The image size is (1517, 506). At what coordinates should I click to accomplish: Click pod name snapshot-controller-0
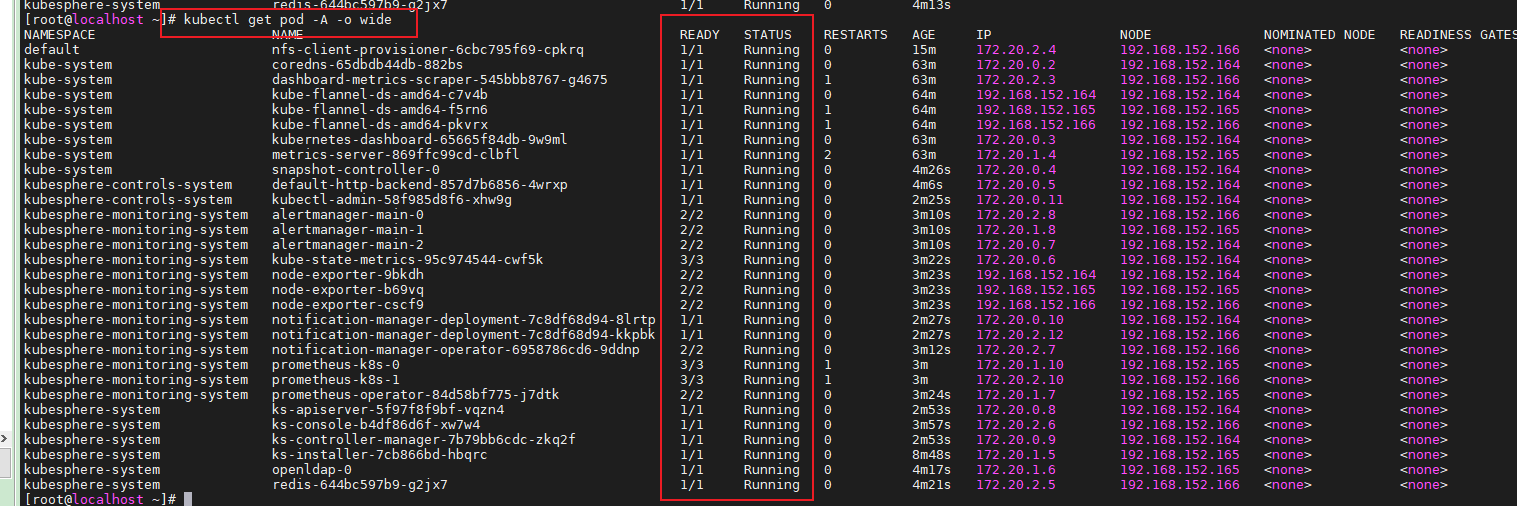356,170
